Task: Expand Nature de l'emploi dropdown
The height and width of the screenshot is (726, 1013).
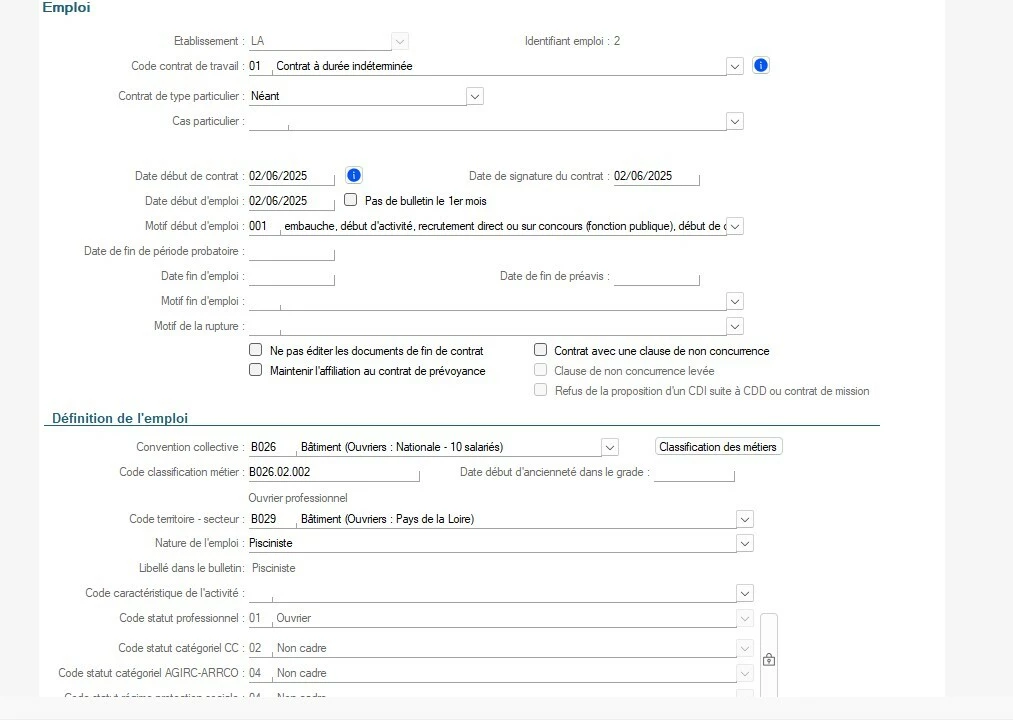Action: (745, 543)
